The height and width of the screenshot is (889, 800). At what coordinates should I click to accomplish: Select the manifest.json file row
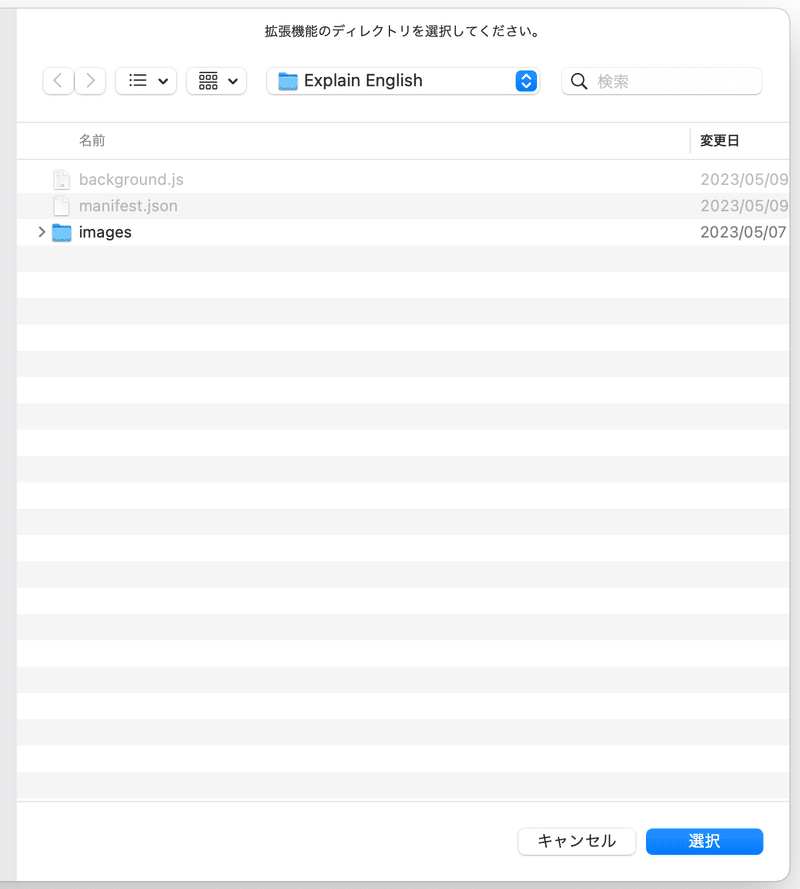point(403,206)
